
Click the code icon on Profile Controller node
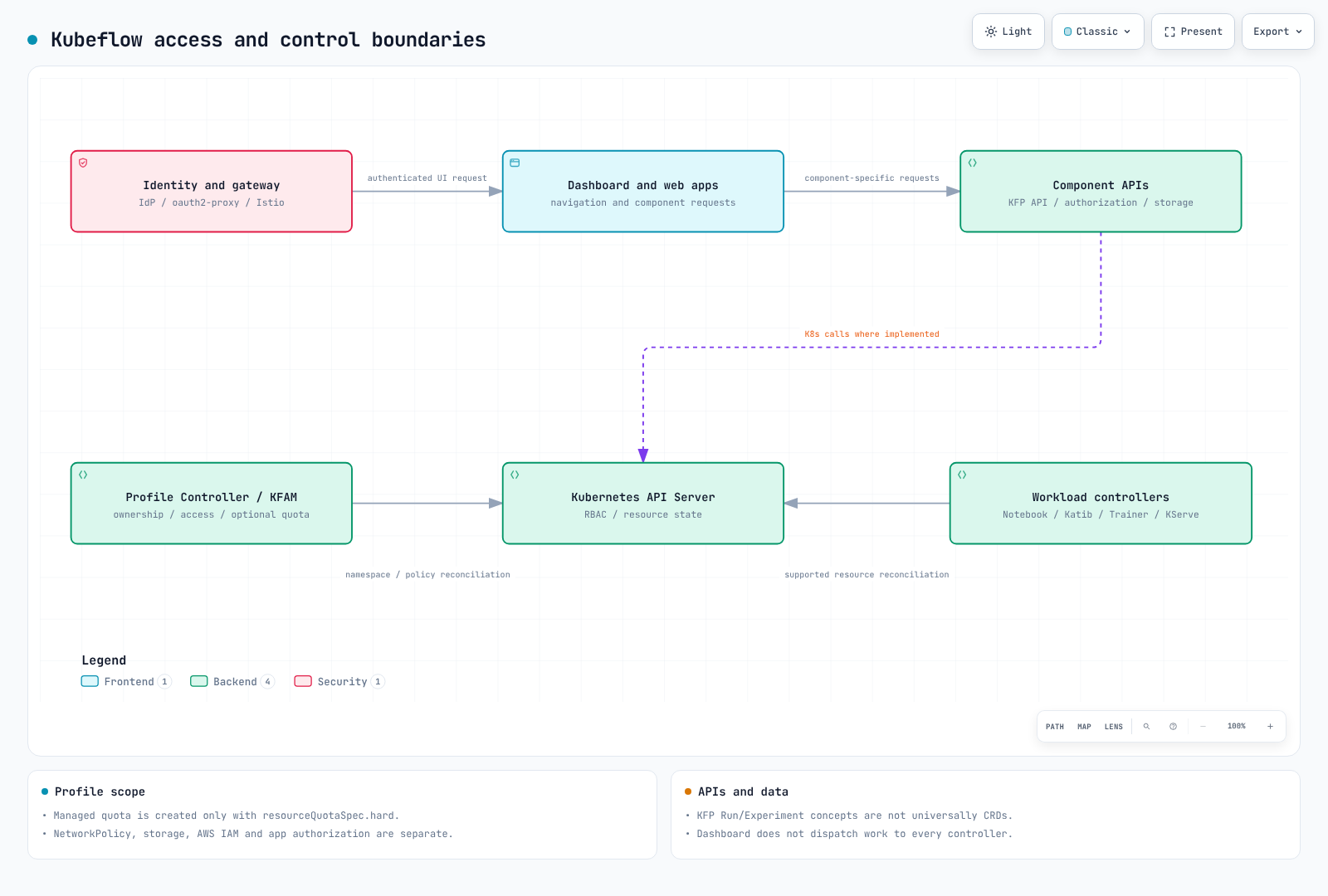click(83, 475)
